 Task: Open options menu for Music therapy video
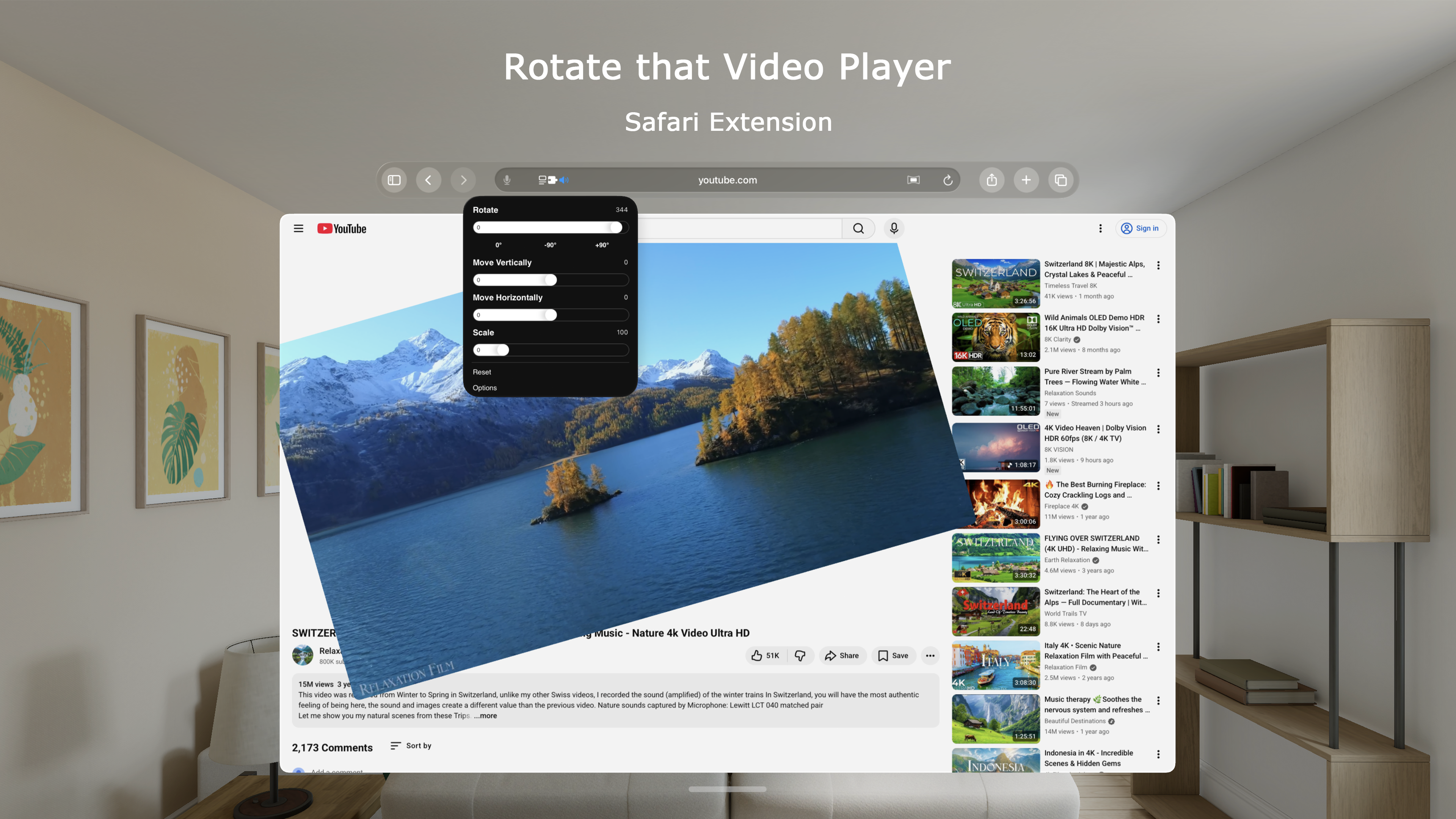tap(1158, 700)
